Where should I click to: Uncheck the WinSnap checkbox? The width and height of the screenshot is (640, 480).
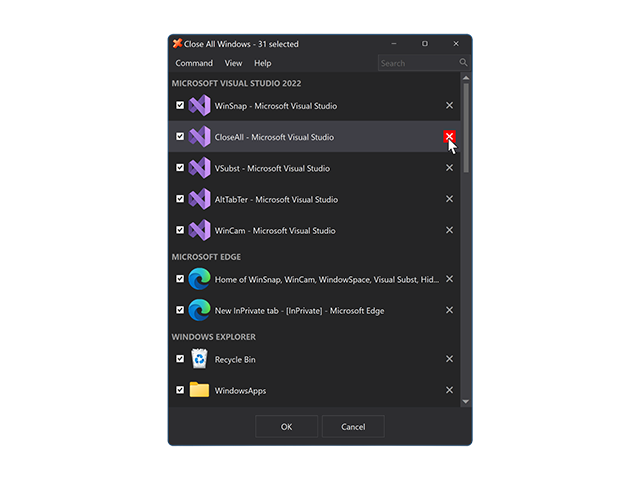180,105
